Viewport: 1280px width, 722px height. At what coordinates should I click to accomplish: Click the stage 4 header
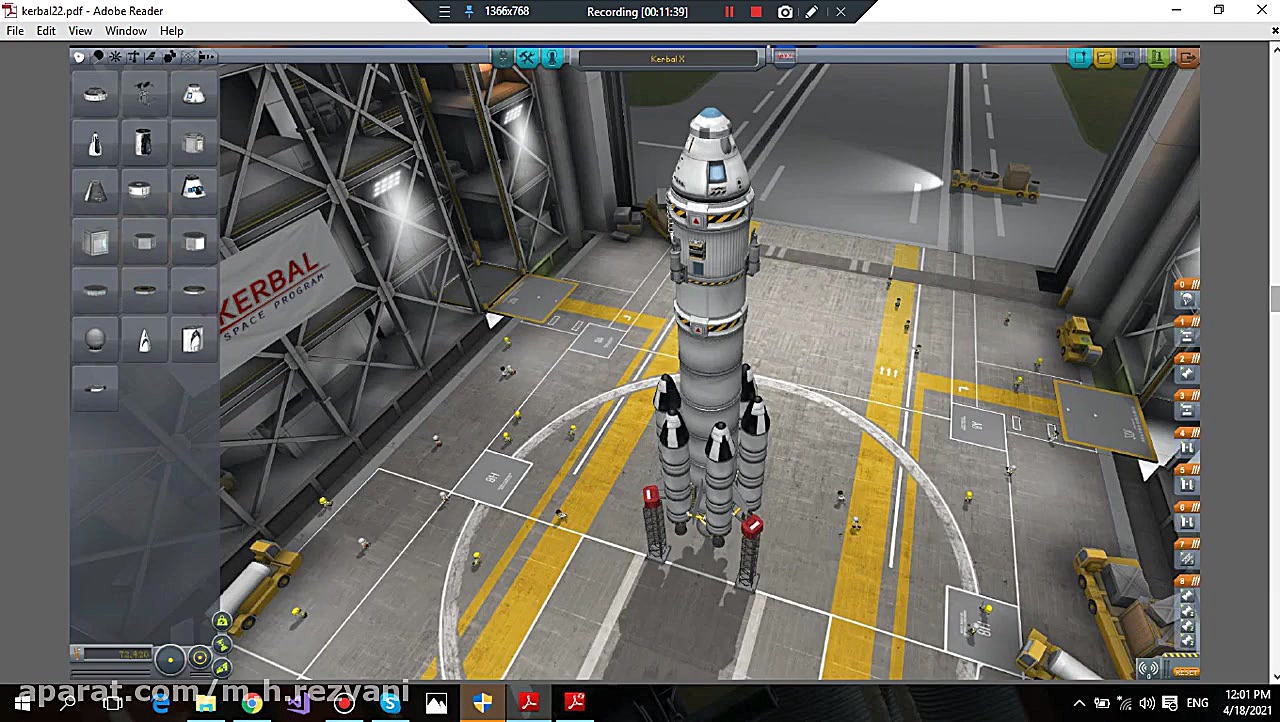1187,432
